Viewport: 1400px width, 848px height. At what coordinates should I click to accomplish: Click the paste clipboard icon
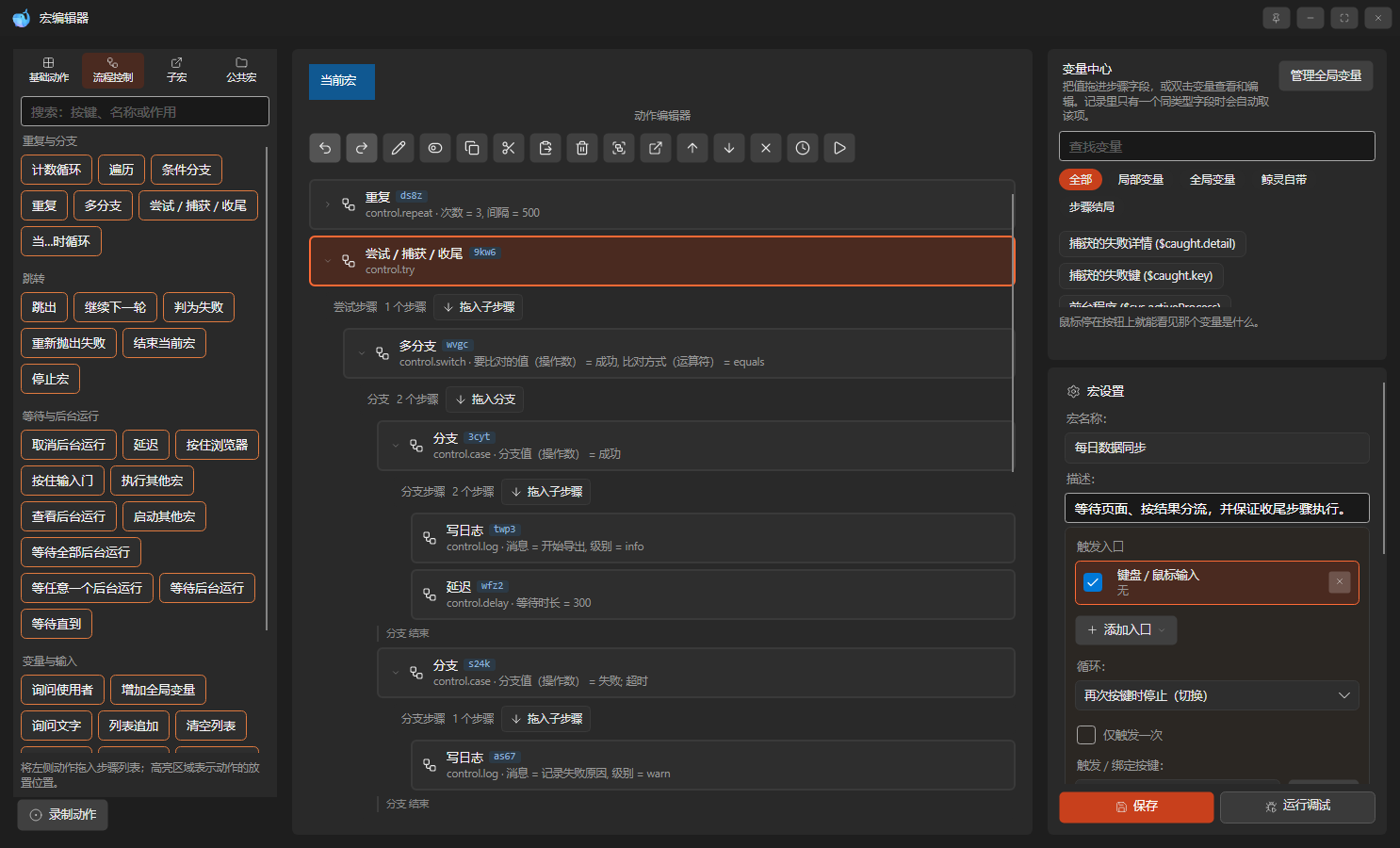tap(545, 148)
